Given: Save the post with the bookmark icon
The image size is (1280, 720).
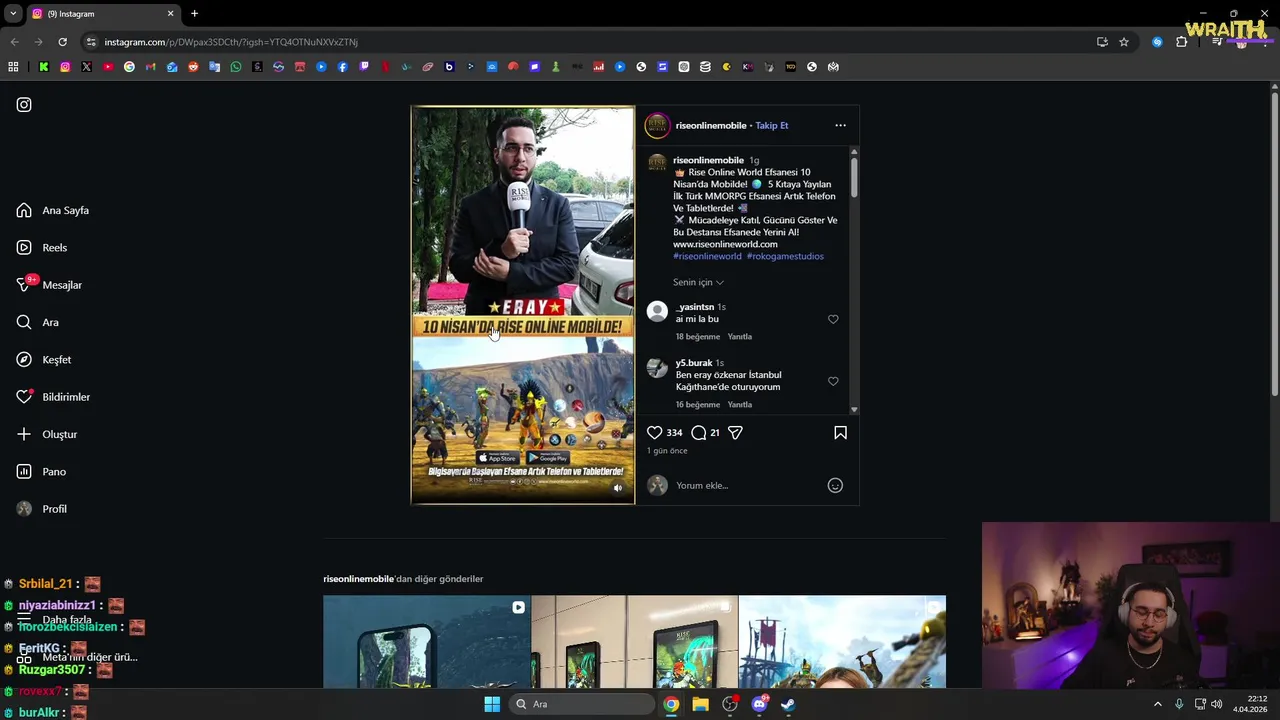Looking at the screenshot, I should 840,433.
